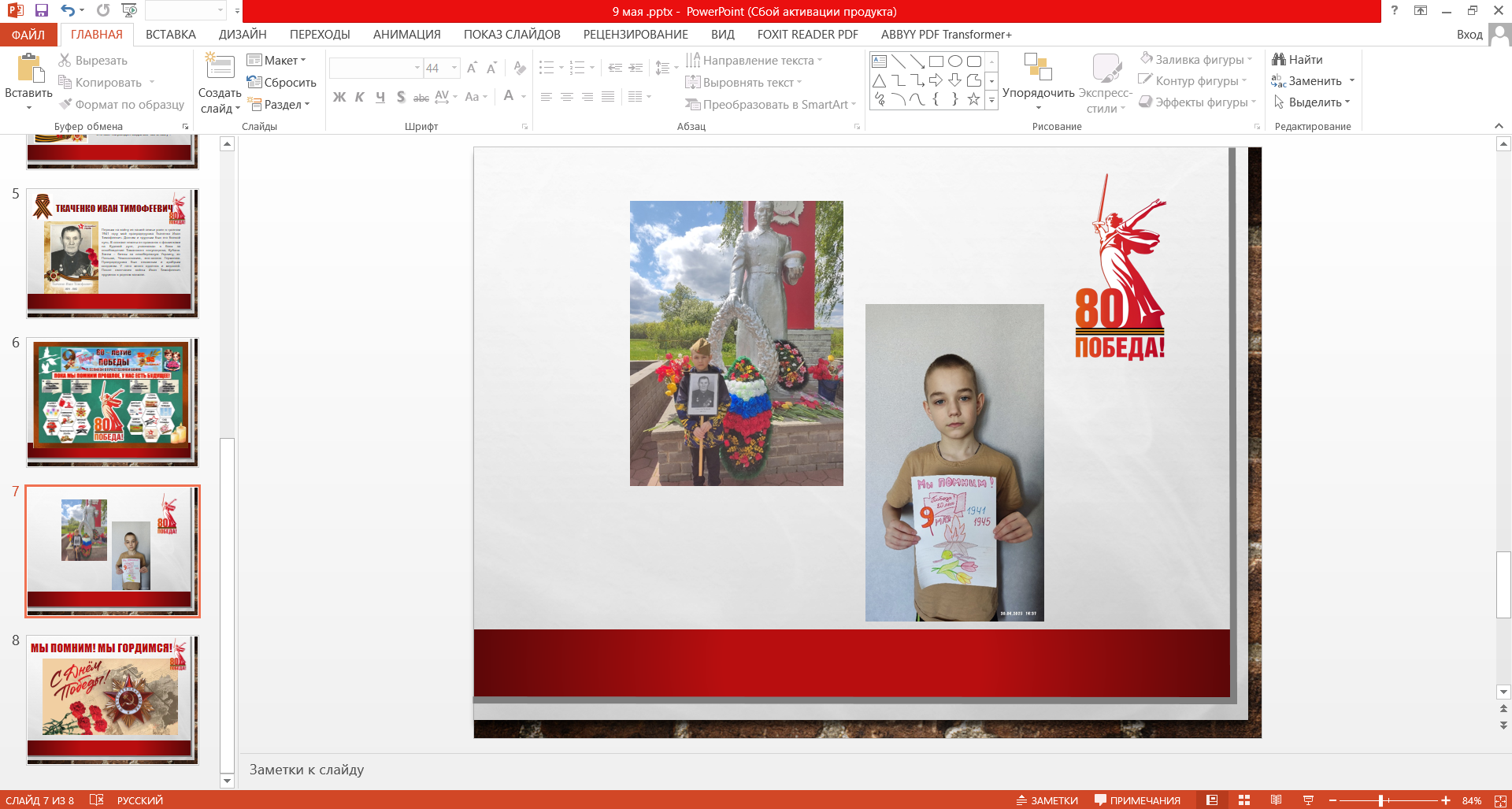Select the rectangle shape in gallery
Screen dimensions: 1512x809
click(936, 61)
